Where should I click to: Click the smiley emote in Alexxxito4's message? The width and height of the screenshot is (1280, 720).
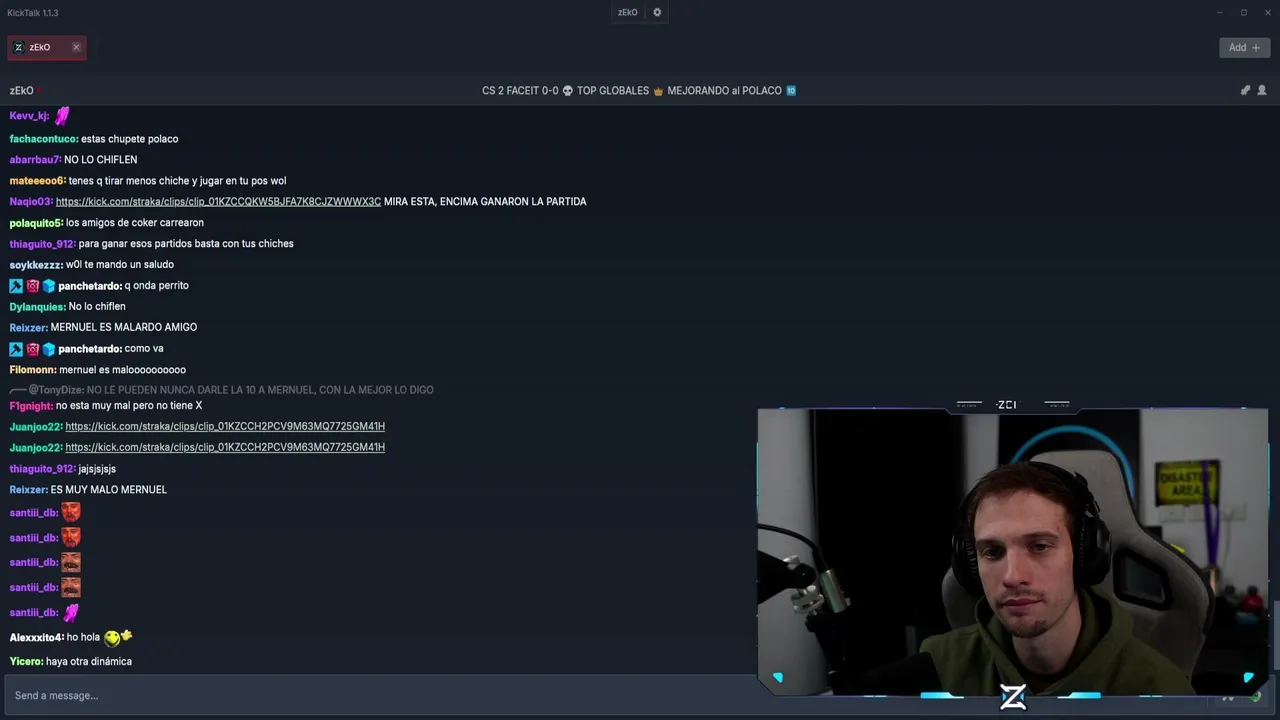click(x=118, y=637)
